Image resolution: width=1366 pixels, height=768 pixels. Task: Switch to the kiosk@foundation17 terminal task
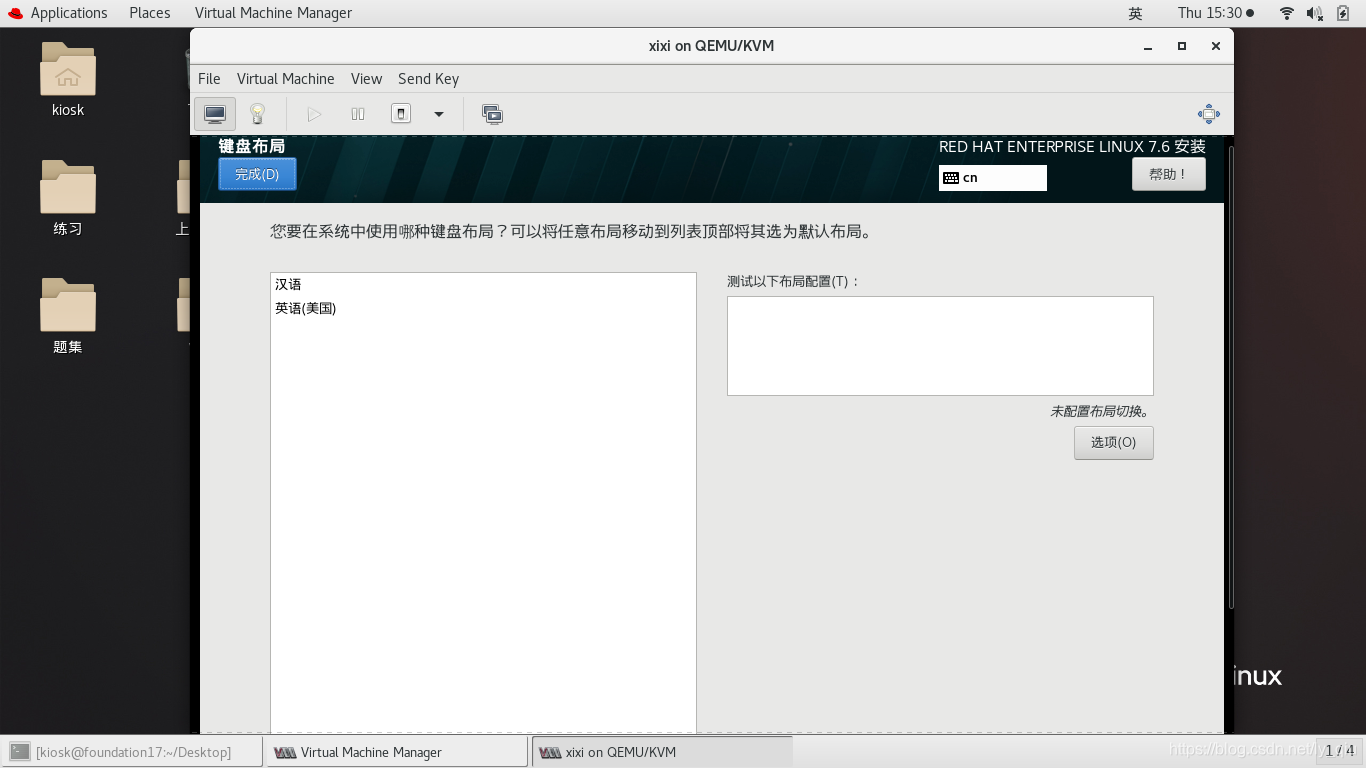(131, 752)
